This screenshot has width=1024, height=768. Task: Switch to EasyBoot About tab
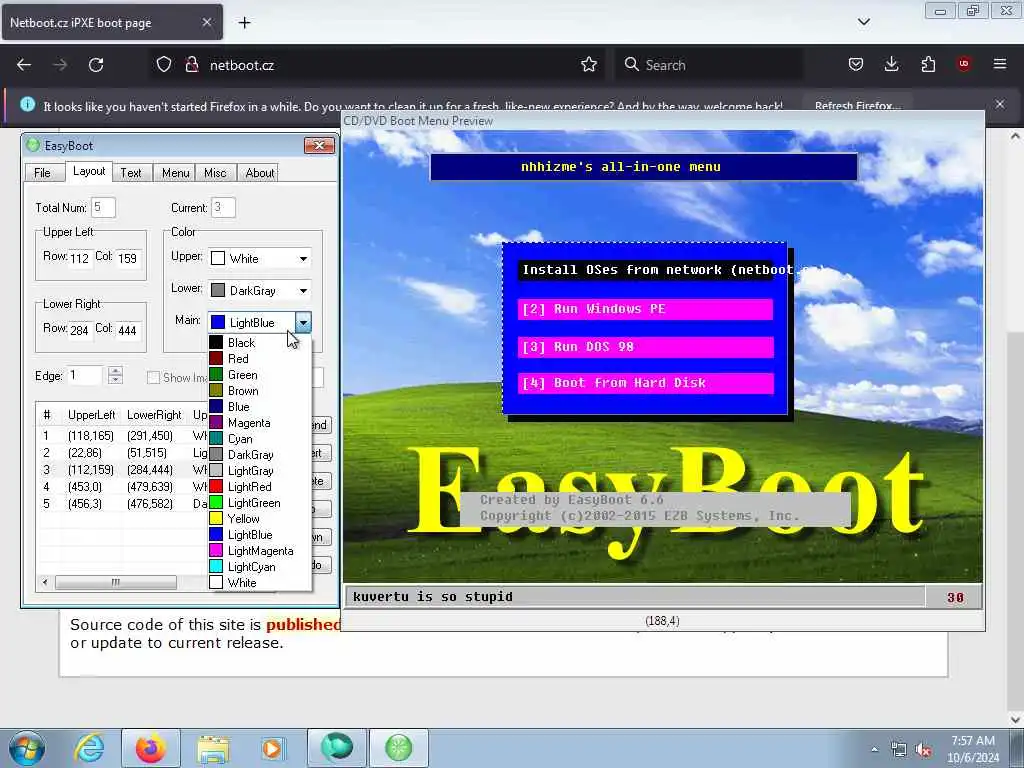pos(259,173)
